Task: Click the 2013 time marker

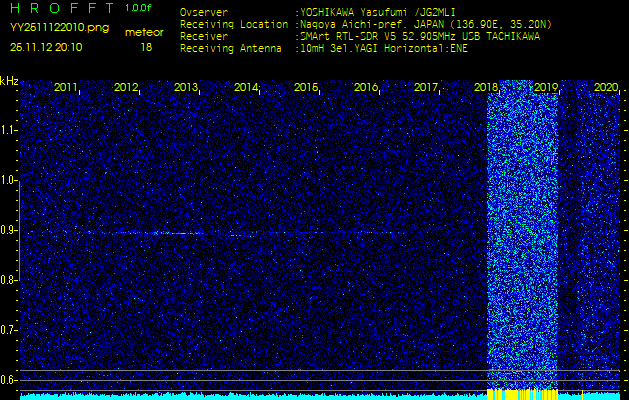Action: [186, 87]
